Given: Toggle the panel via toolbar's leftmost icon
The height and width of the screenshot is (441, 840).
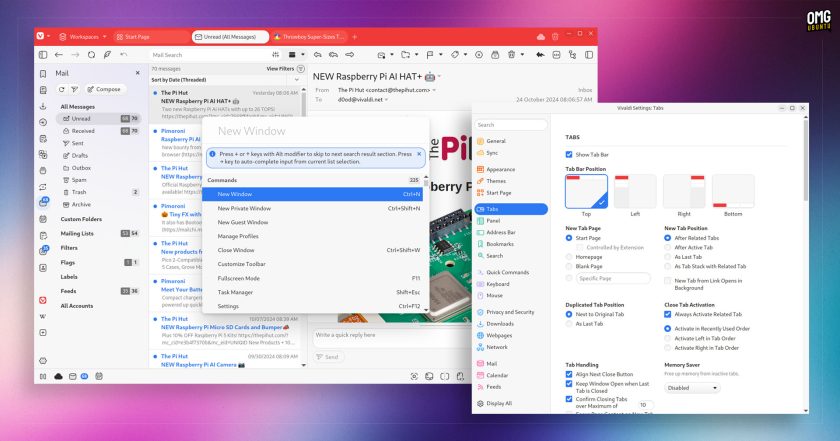Looking at the screenshot, I should click(43, 55).
